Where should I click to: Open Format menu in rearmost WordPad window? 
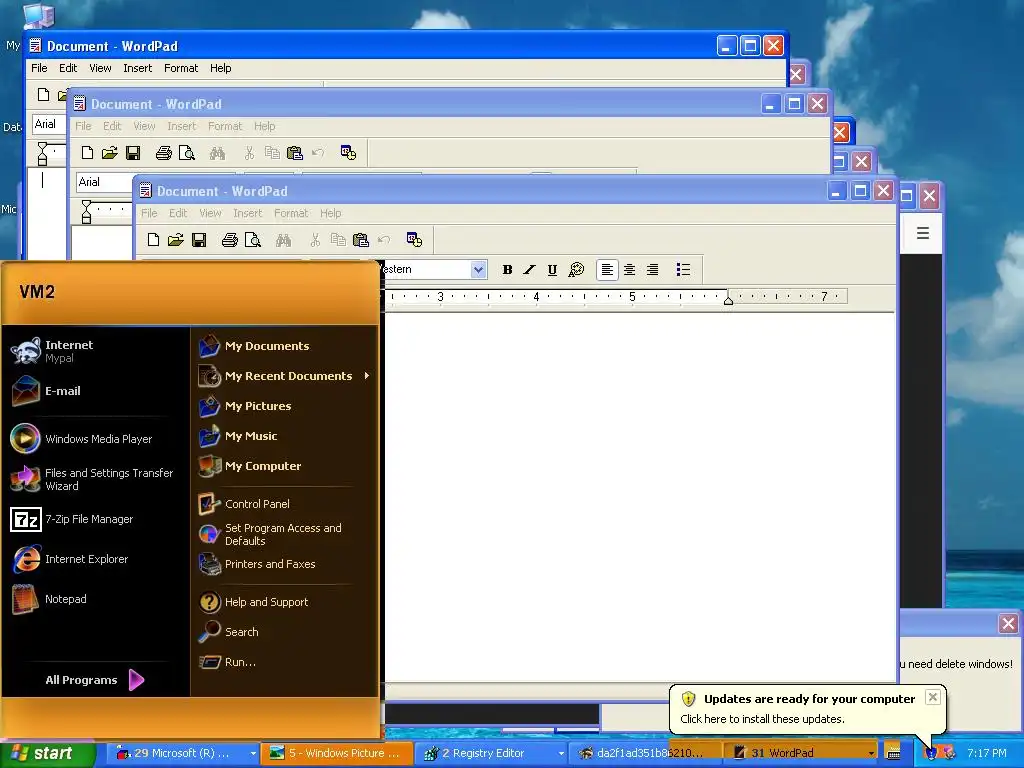click(181, 68)
